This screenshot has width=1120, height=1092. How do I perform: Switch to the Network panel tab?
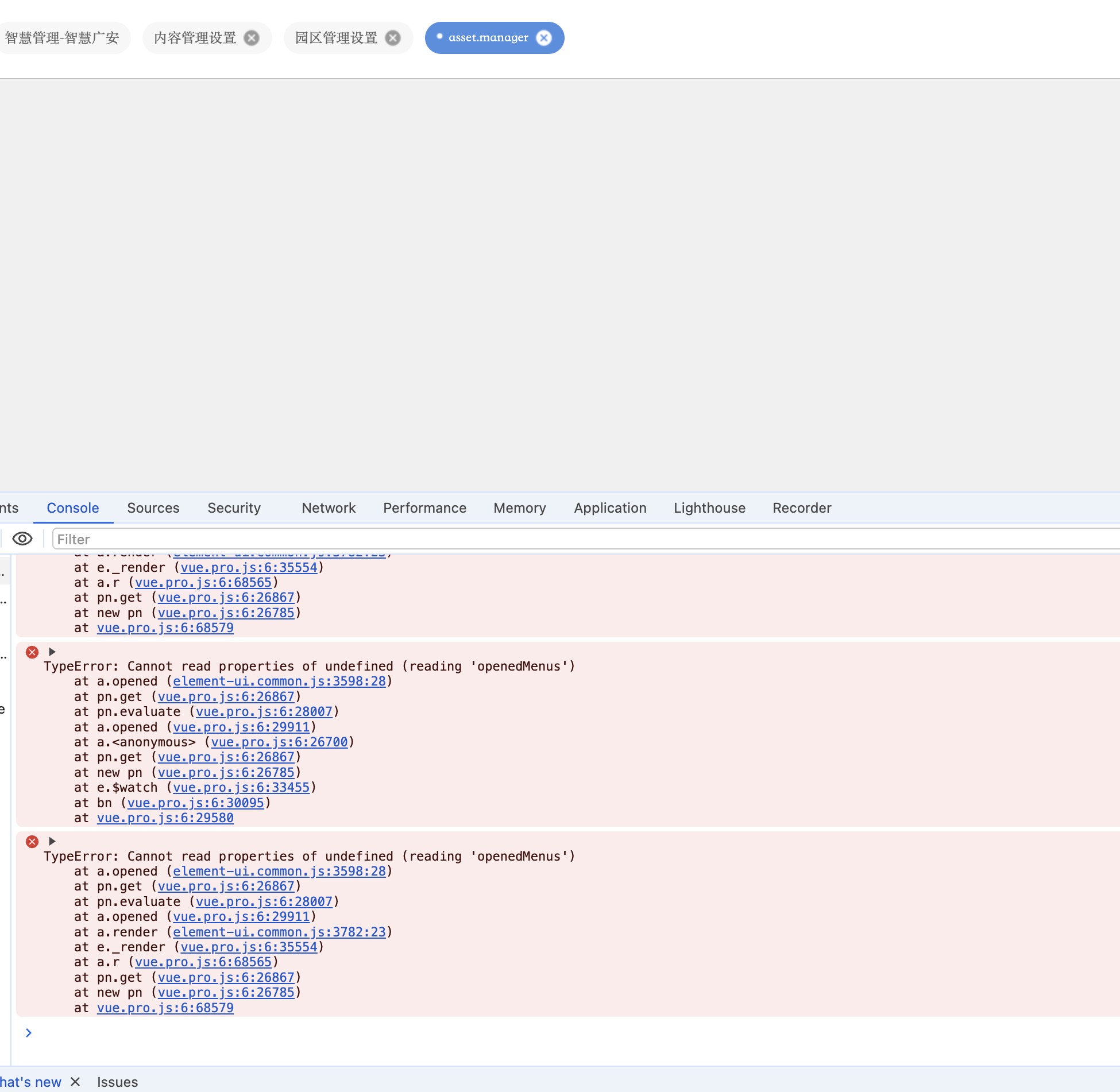coord(329,508)
